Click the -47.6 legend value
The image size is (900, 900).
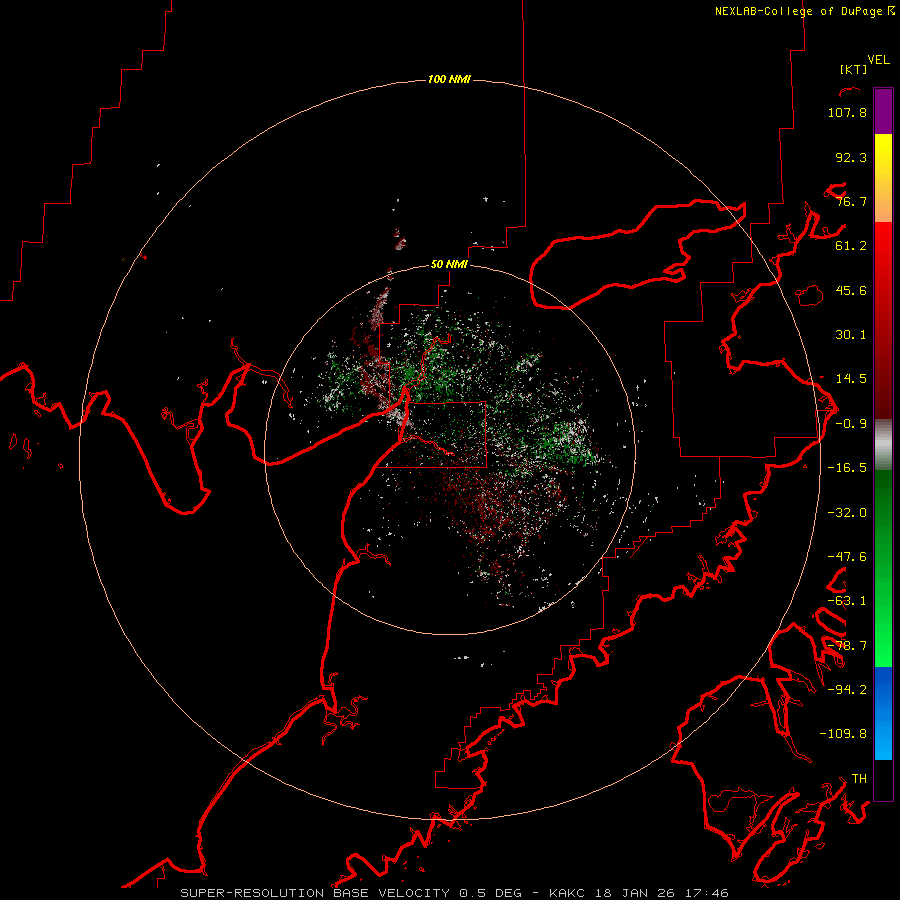coord(847,557)
